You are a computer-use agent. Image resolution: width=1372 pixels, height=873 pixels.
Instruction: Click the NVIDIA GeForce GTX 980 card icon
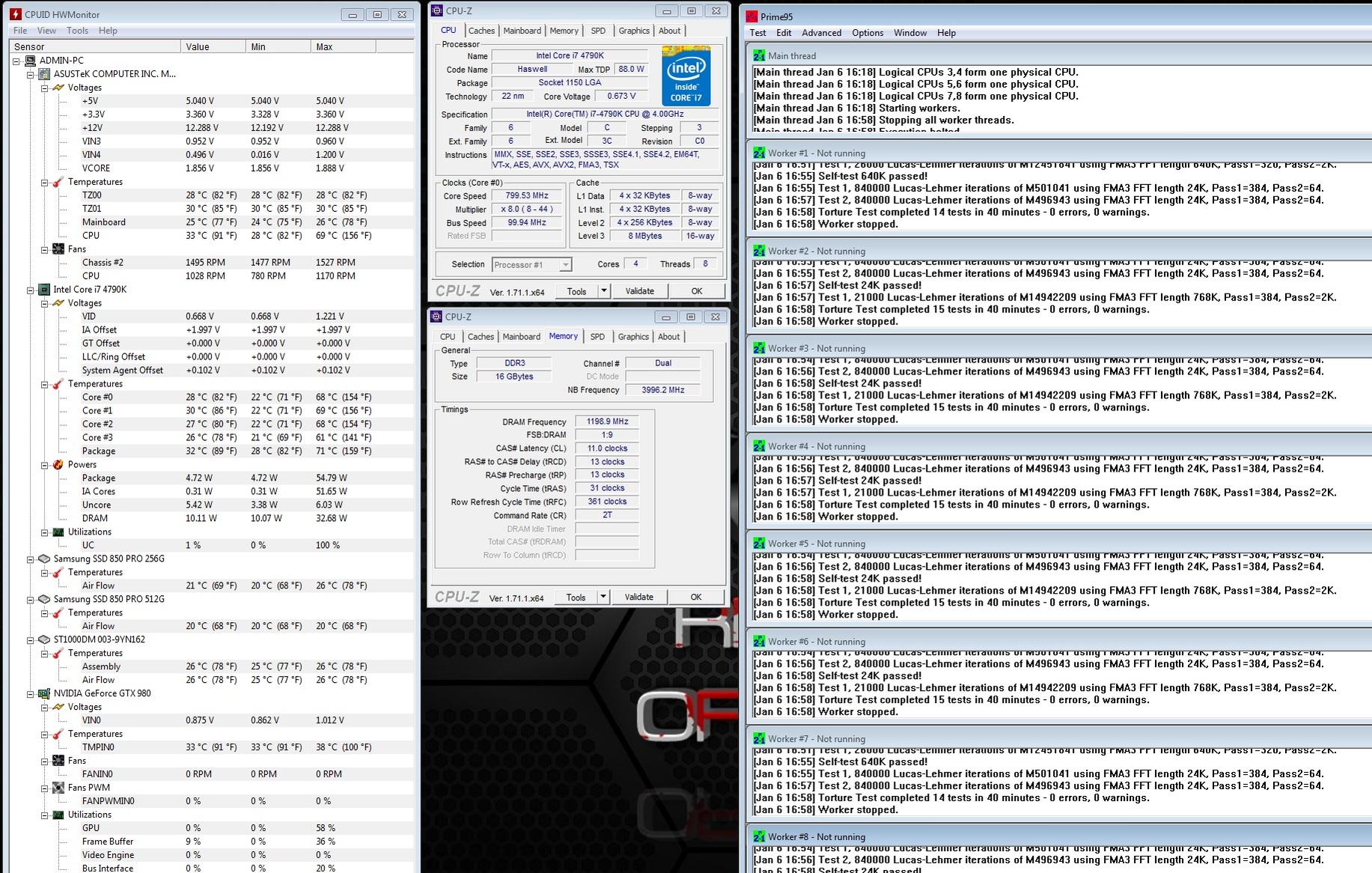point(44,694)
